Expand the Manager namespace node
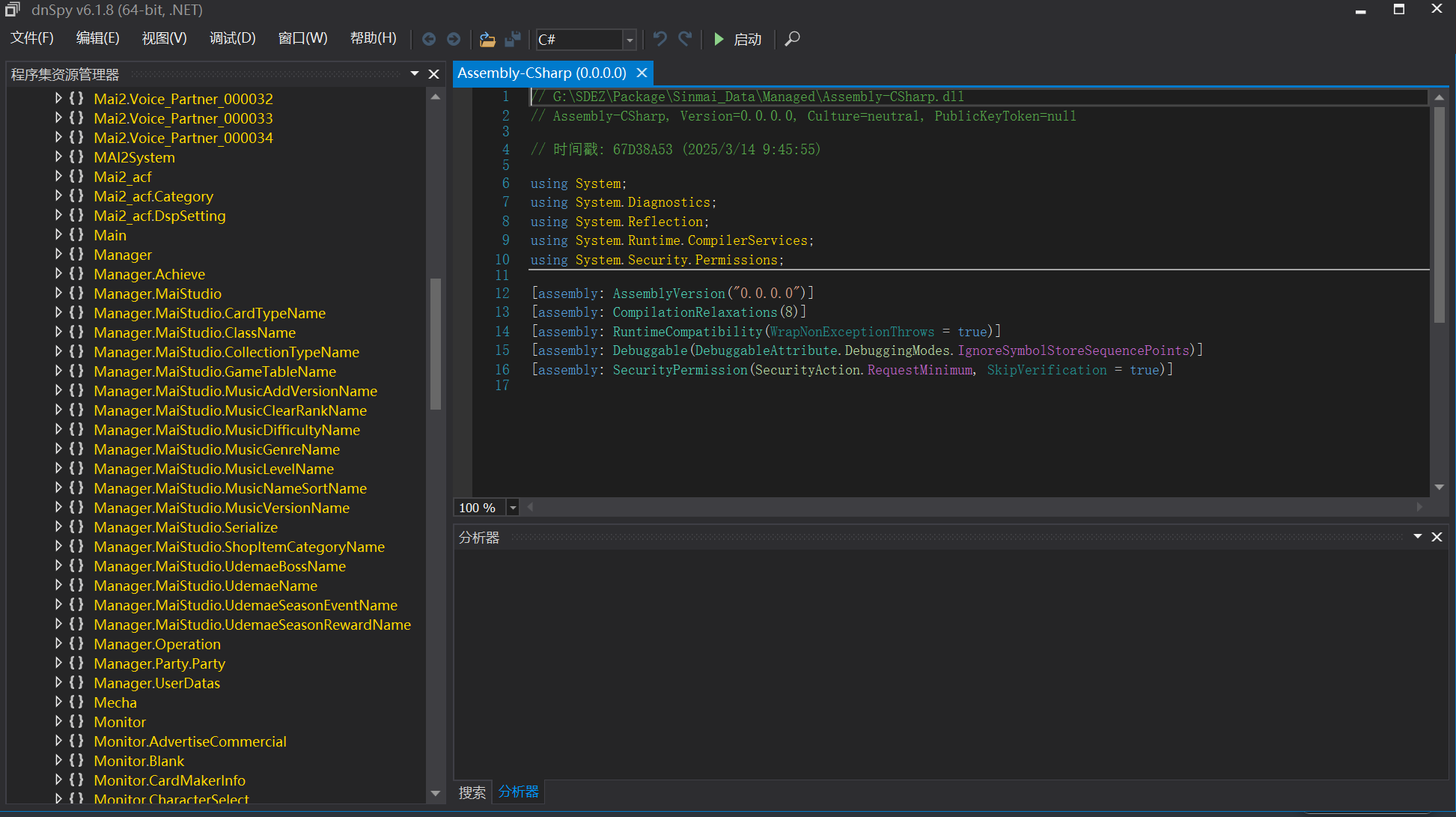The image size is (1456, 817). [x=58, y=254]
